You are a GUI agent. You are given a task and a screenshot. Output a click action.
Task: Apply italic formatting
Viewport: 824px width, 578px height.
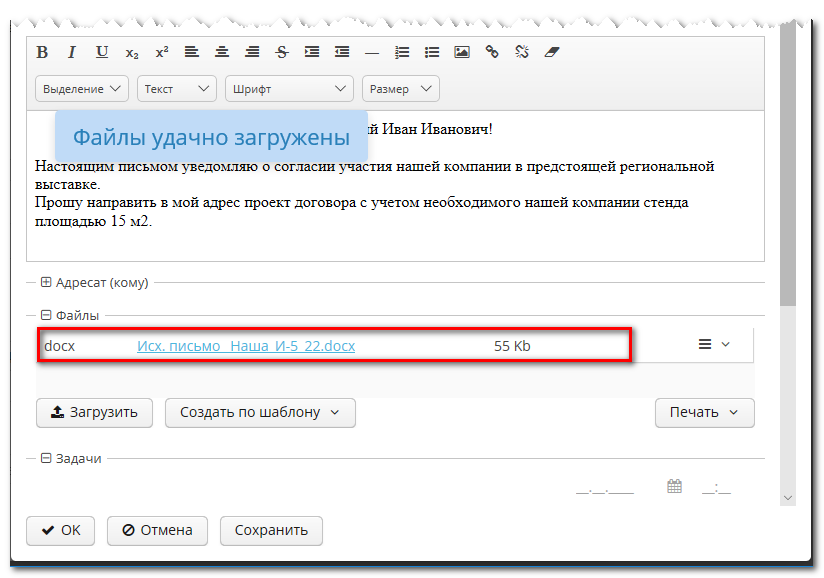(x=71, y=52)
